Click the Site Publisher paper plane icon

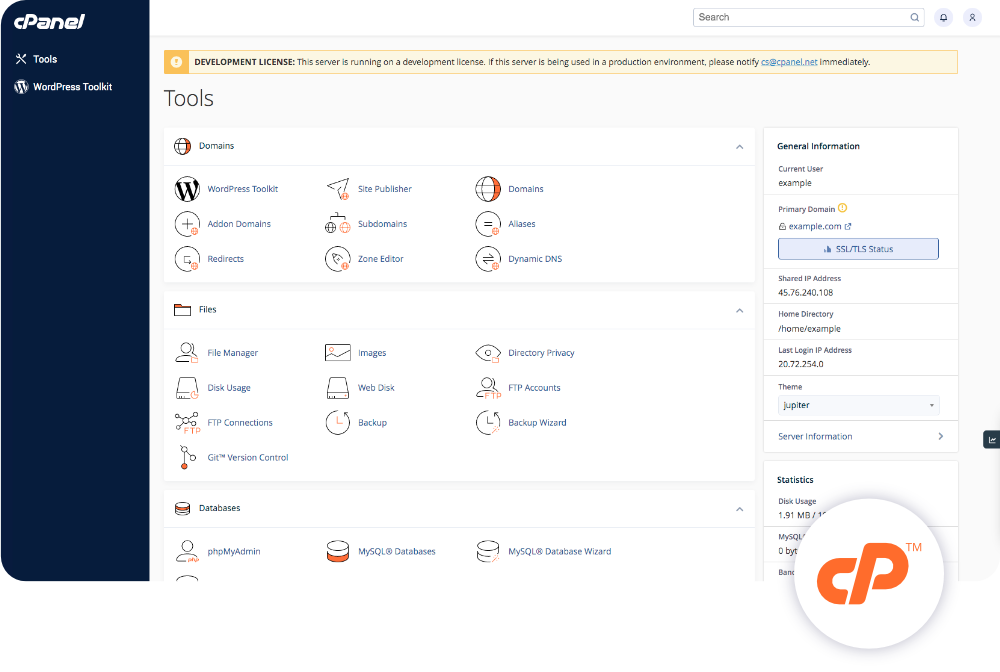point(338,189)
